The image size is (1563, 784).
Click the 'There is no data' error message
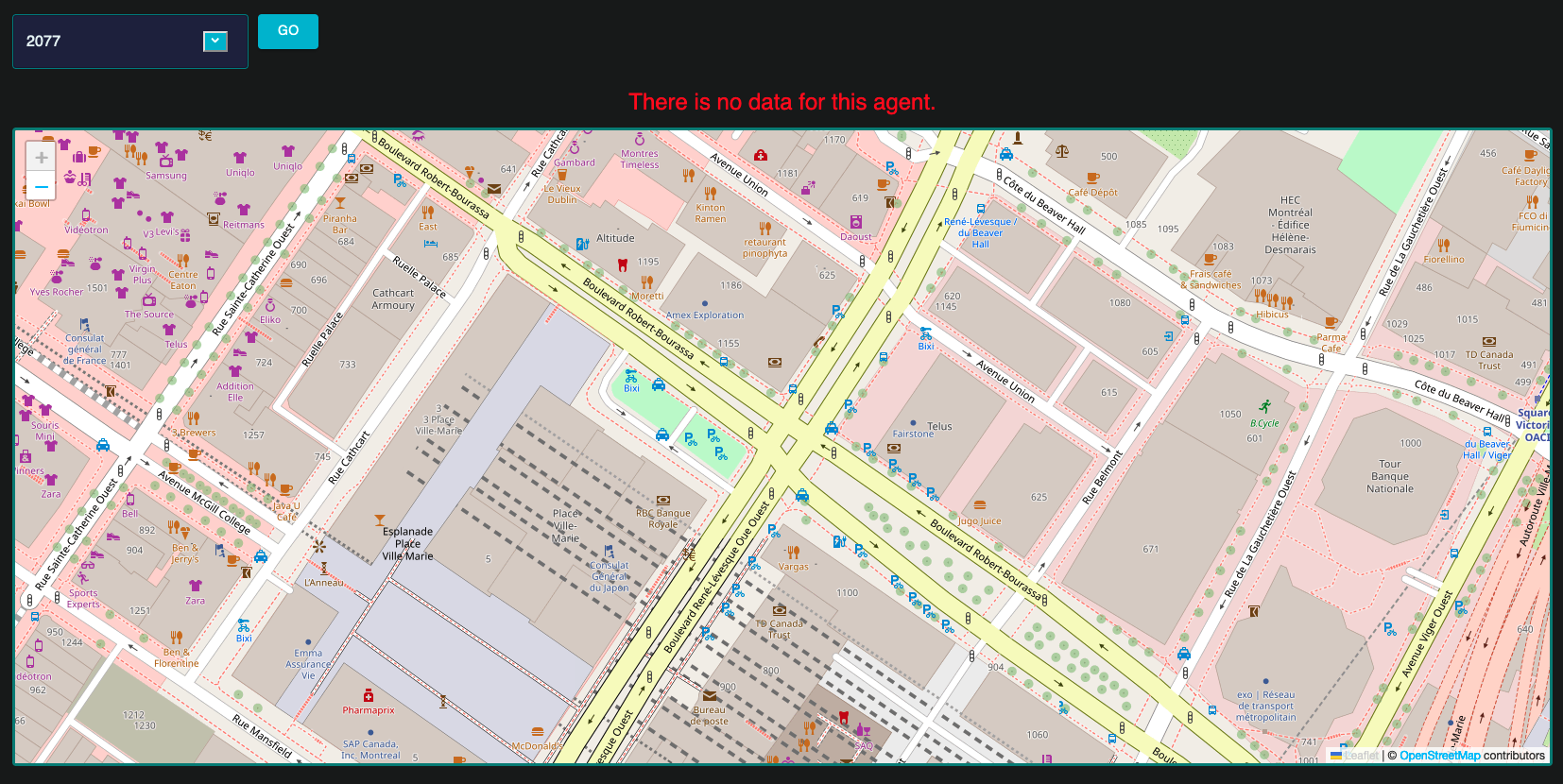point(781,102)
